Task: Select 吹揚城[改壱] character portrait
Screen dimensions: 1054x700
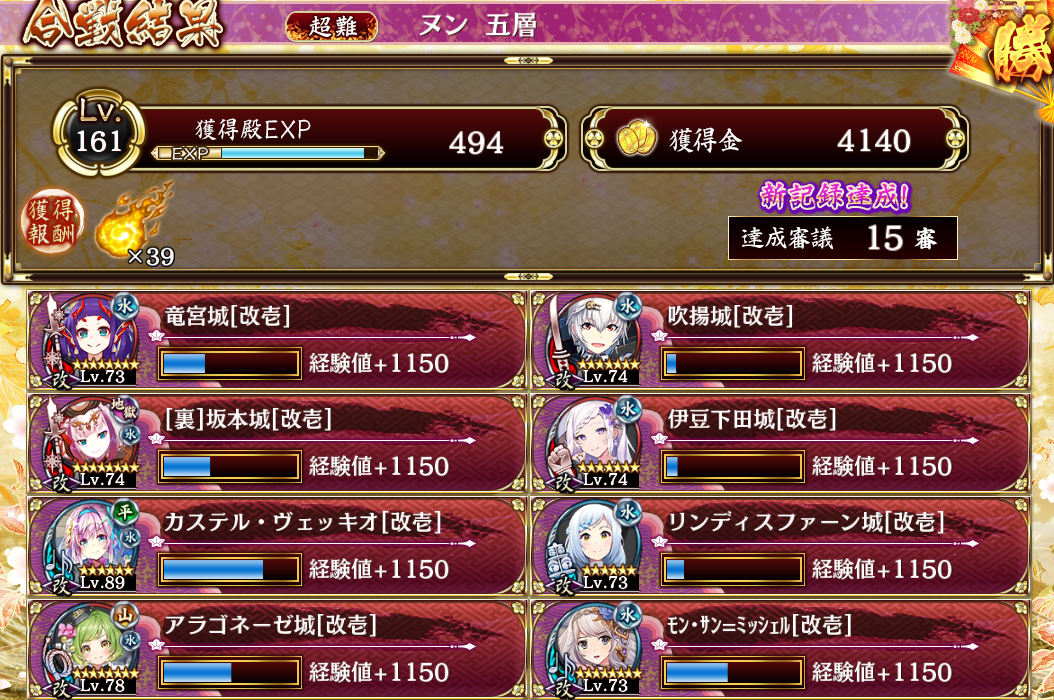Action: (593, 338)
